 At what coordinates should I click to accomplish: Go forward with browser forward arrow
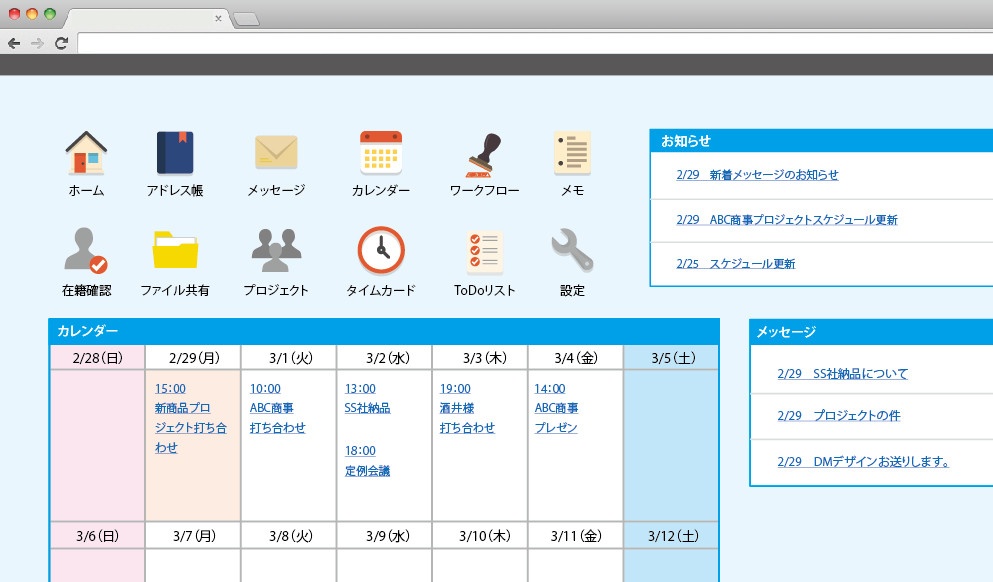point(37,43)
